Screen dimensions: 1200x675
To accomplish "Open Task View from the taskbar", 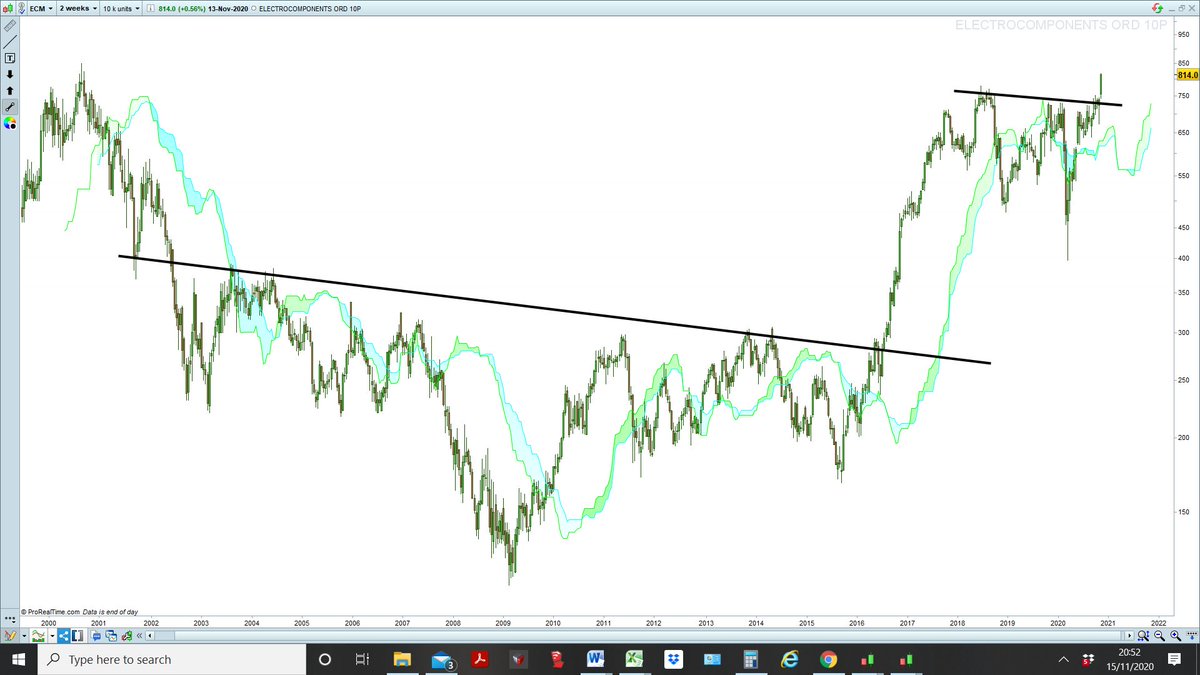I will (363, 660).
